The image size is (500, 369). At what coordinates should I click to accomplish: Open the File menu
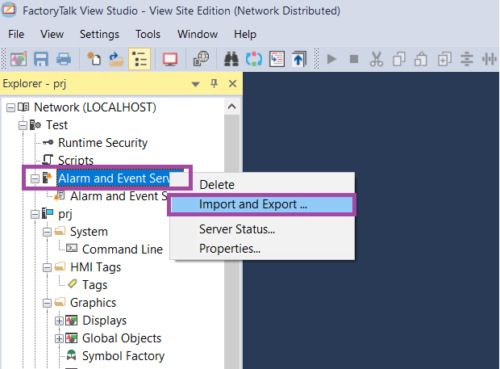pos(16,34)
